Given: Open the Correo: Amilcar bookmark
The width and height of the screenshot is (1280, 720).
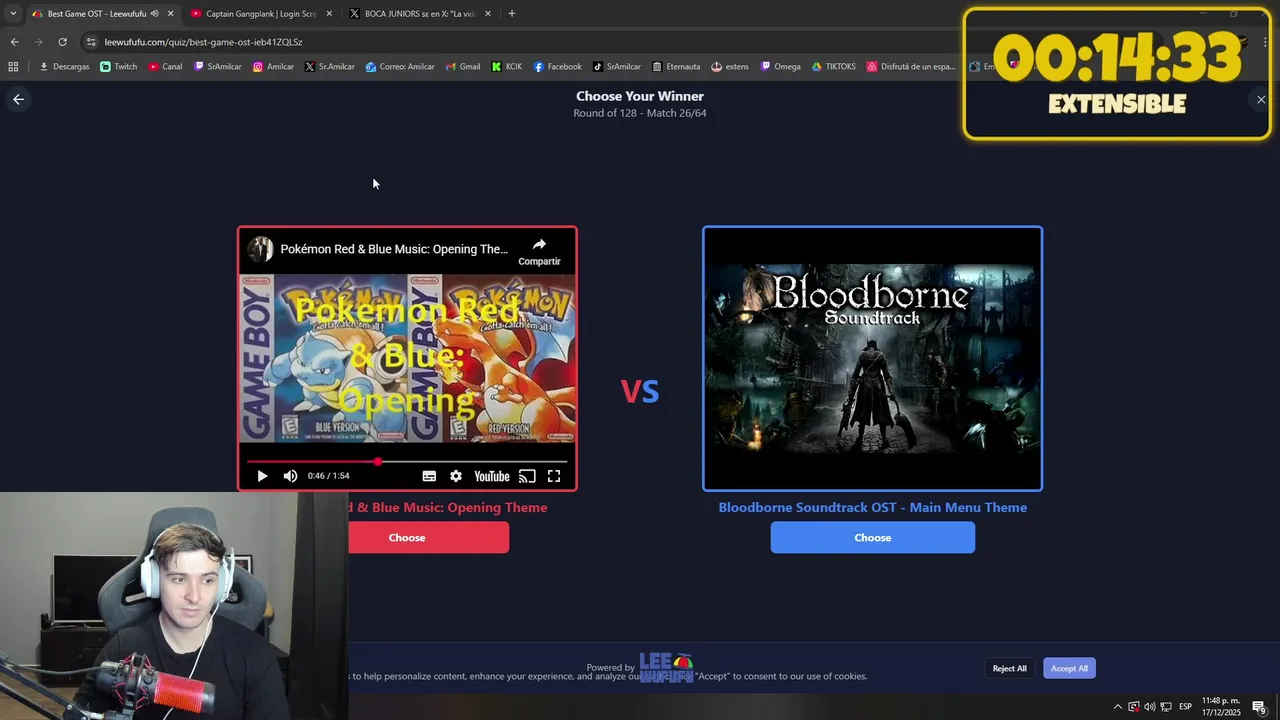Looking at the screenshot, I should (x=400, y=67).
